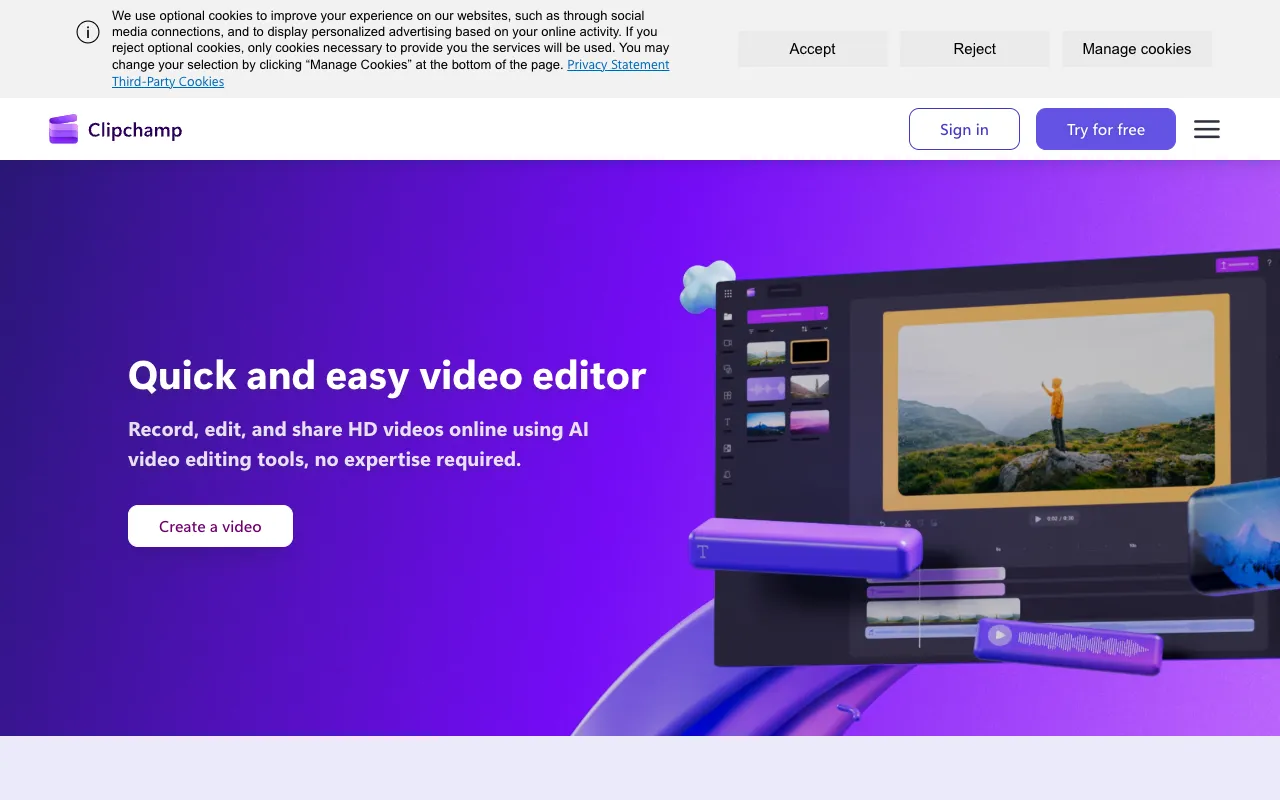Click the info icon in the cookie banner

(88, 32)
